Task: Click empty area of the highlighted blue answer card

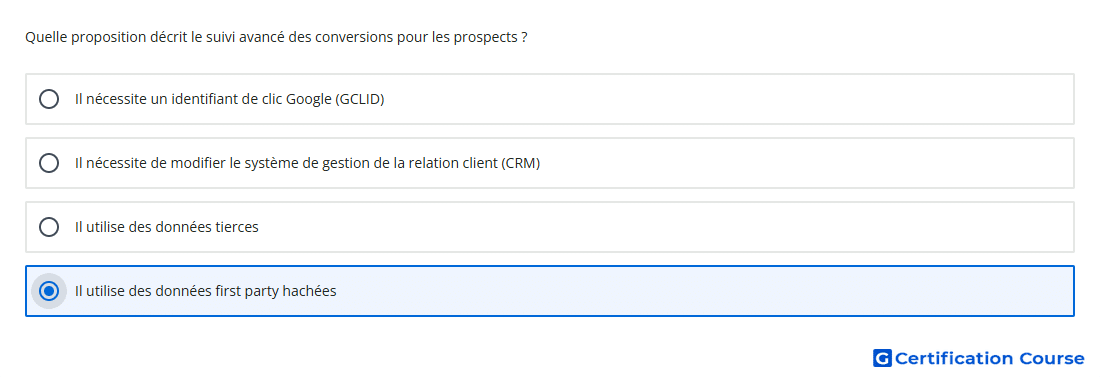Action: click(702, 291)
